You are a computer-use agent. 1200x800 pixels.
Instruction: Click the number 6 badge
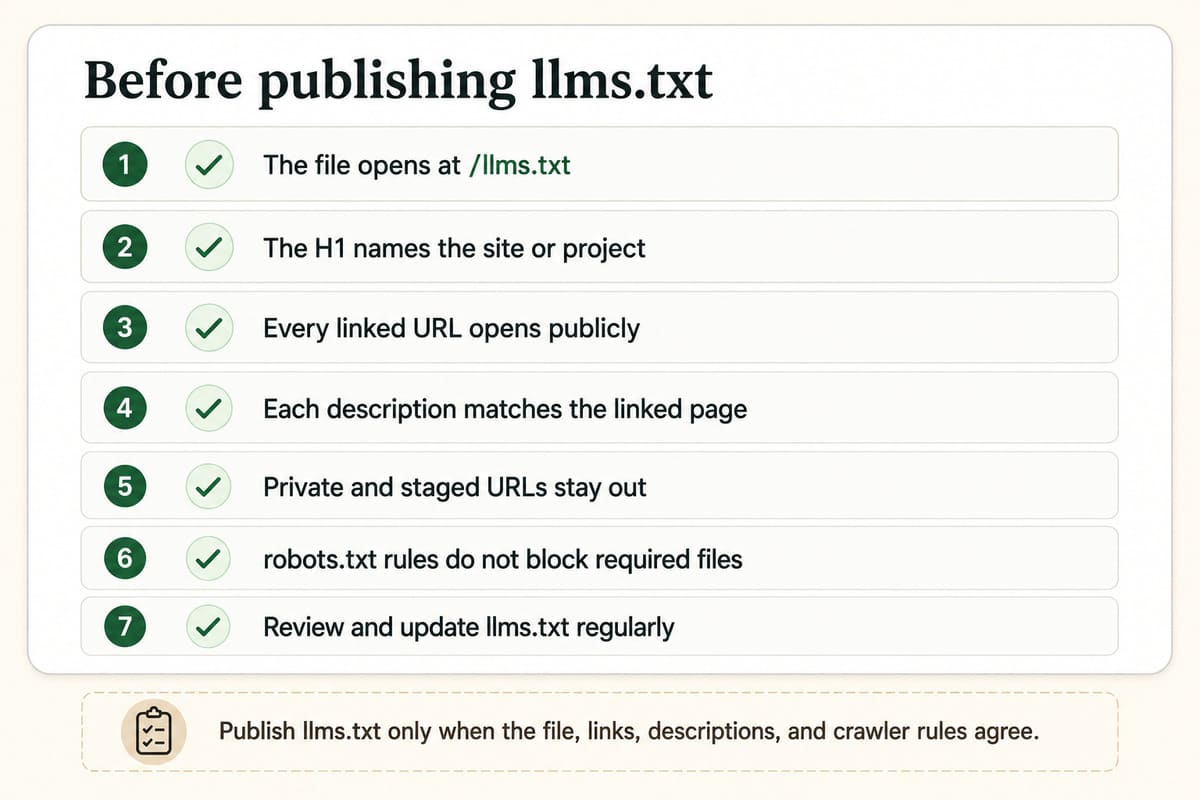coord(124,558)
